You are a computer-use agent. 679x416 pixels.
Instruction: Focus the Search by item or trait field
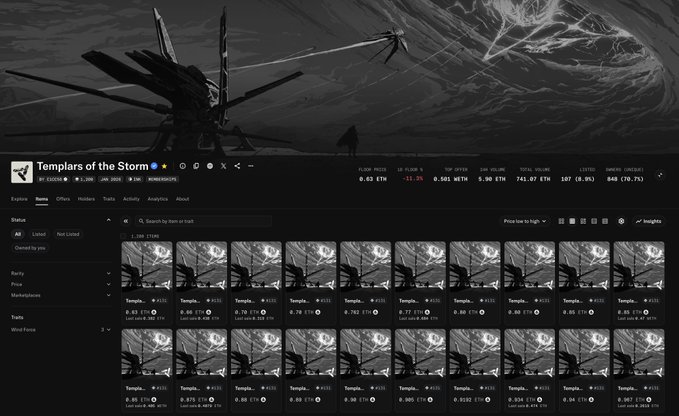(x=204, y=221)
